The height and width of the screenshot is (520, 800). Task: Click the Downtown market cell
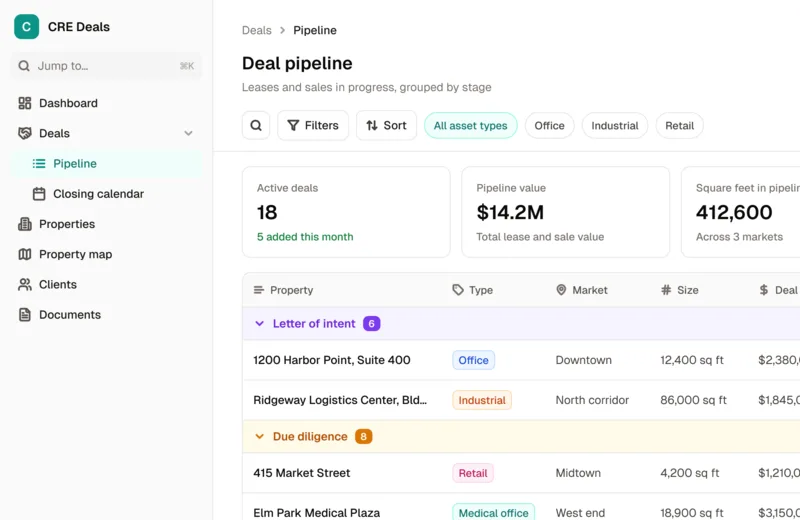[584, 360]
